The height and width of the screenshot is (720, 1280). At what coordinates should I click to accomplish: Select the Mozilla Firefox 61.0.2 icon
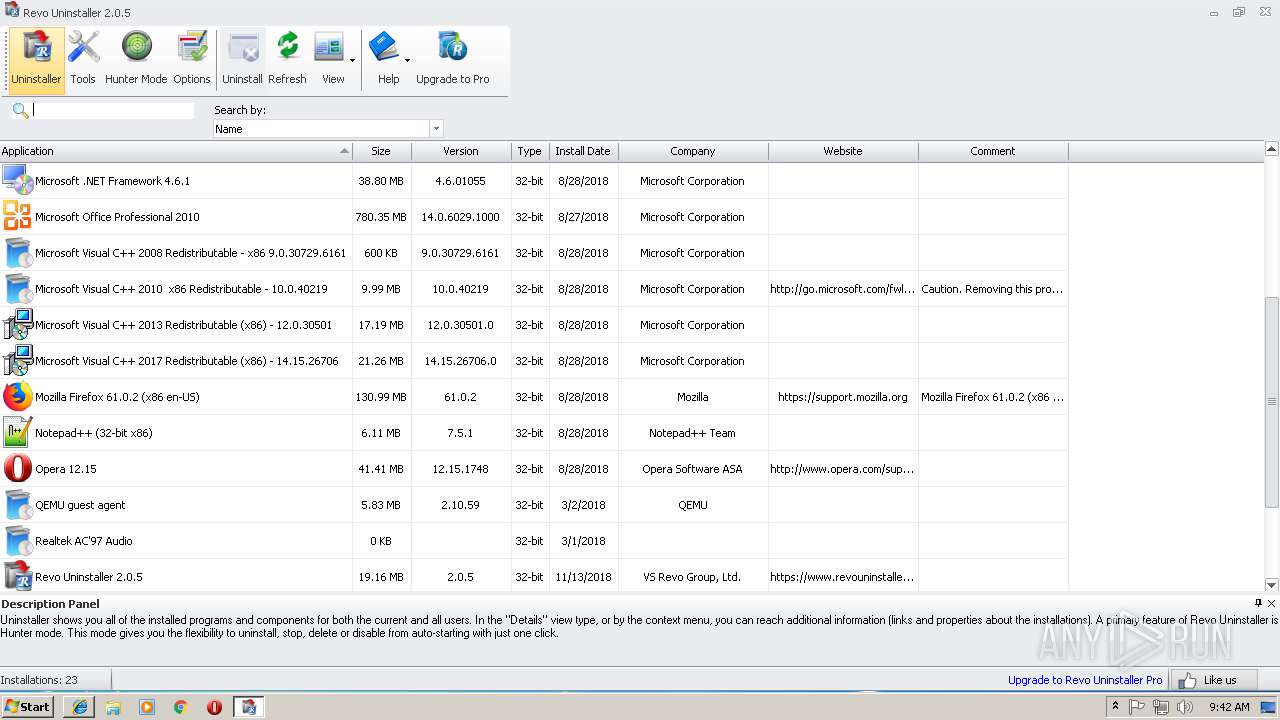click(x=17, y=397)
